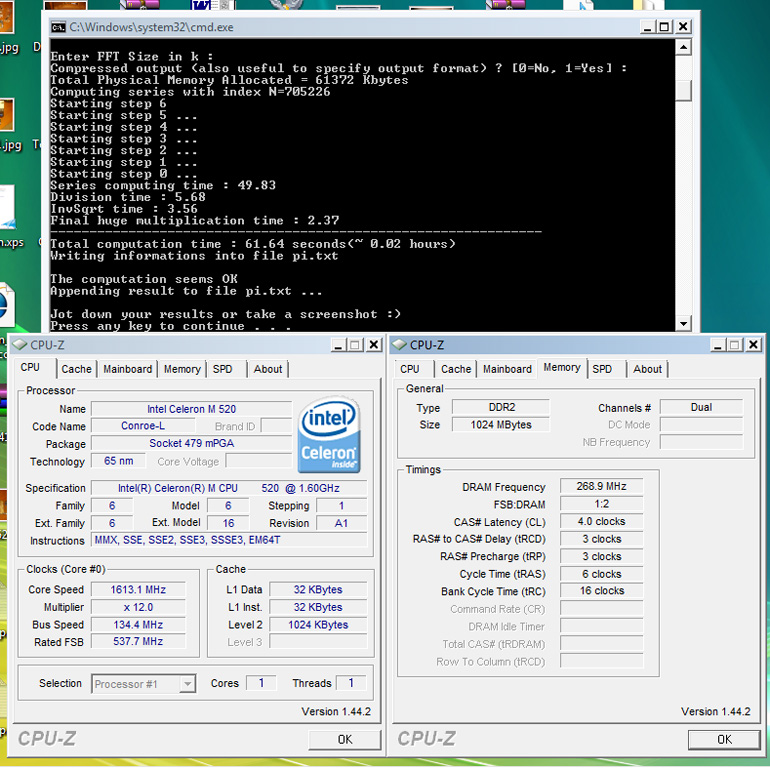This screenshot has width=770, height=768.
Task: Click the DRAM Frequency value 268.9 MHz
Action: point(602,486)
